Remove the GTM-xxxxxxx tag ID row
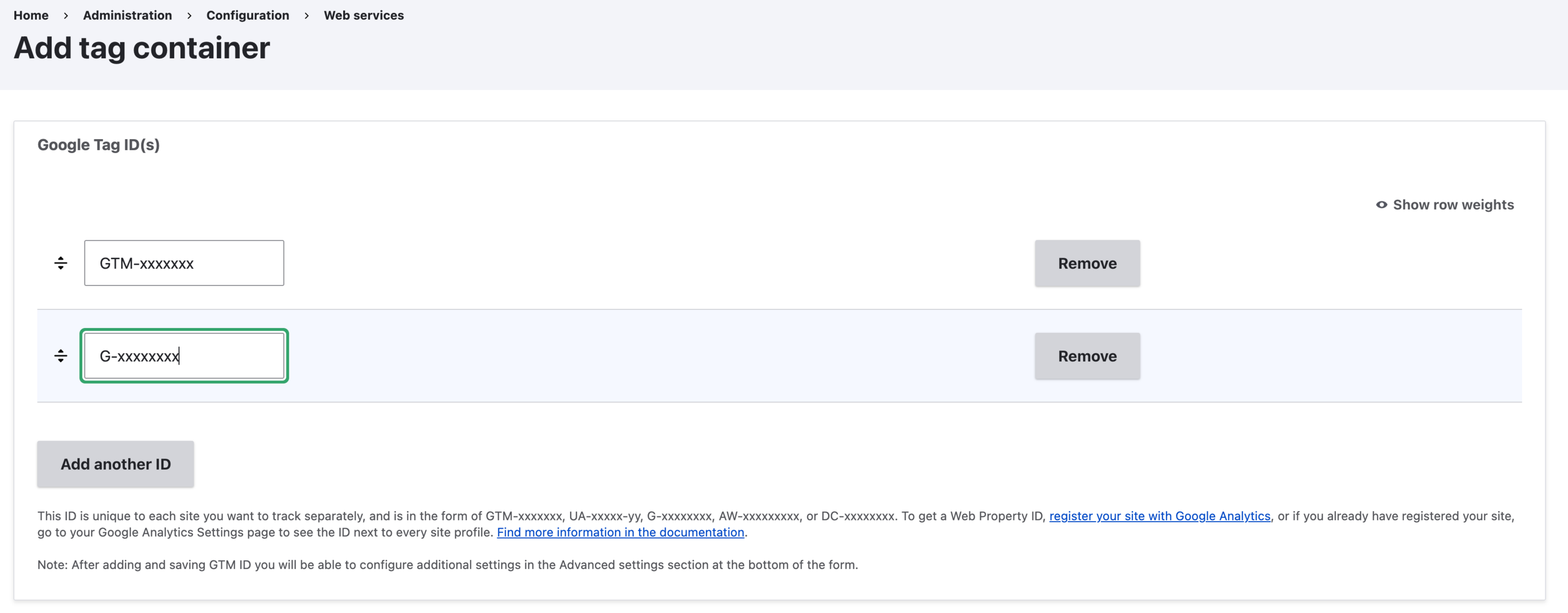This screenshot has width=1568, height=613. pos(1087,263)
